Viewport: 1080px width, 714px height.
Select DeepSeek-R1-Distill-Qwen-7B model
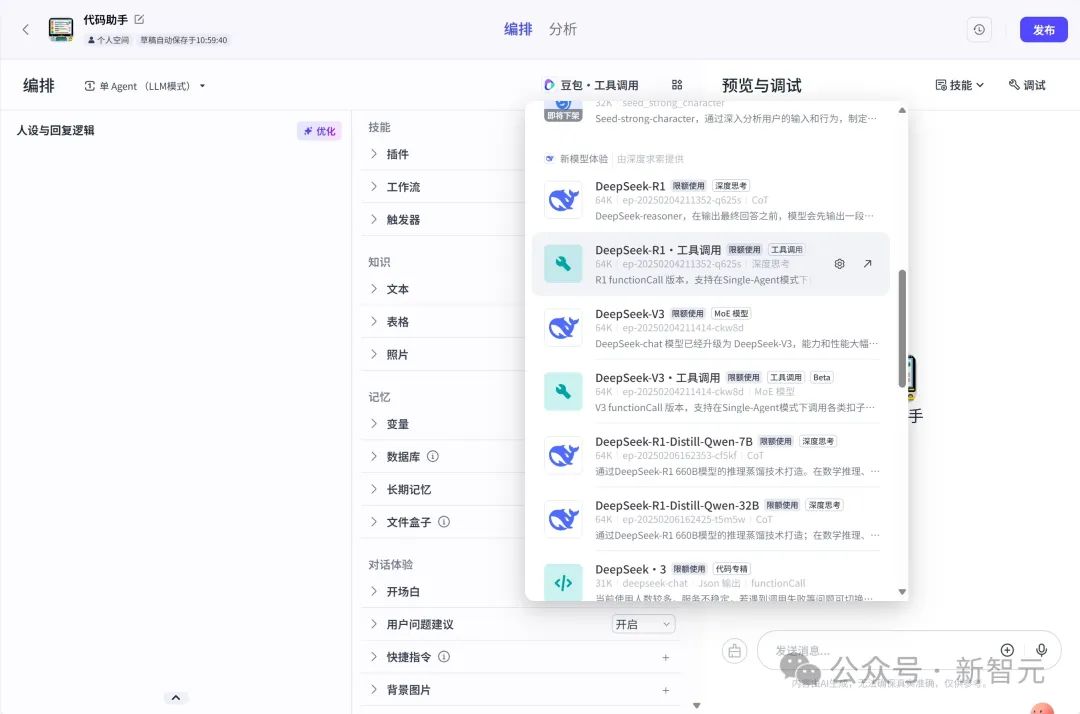710,456
